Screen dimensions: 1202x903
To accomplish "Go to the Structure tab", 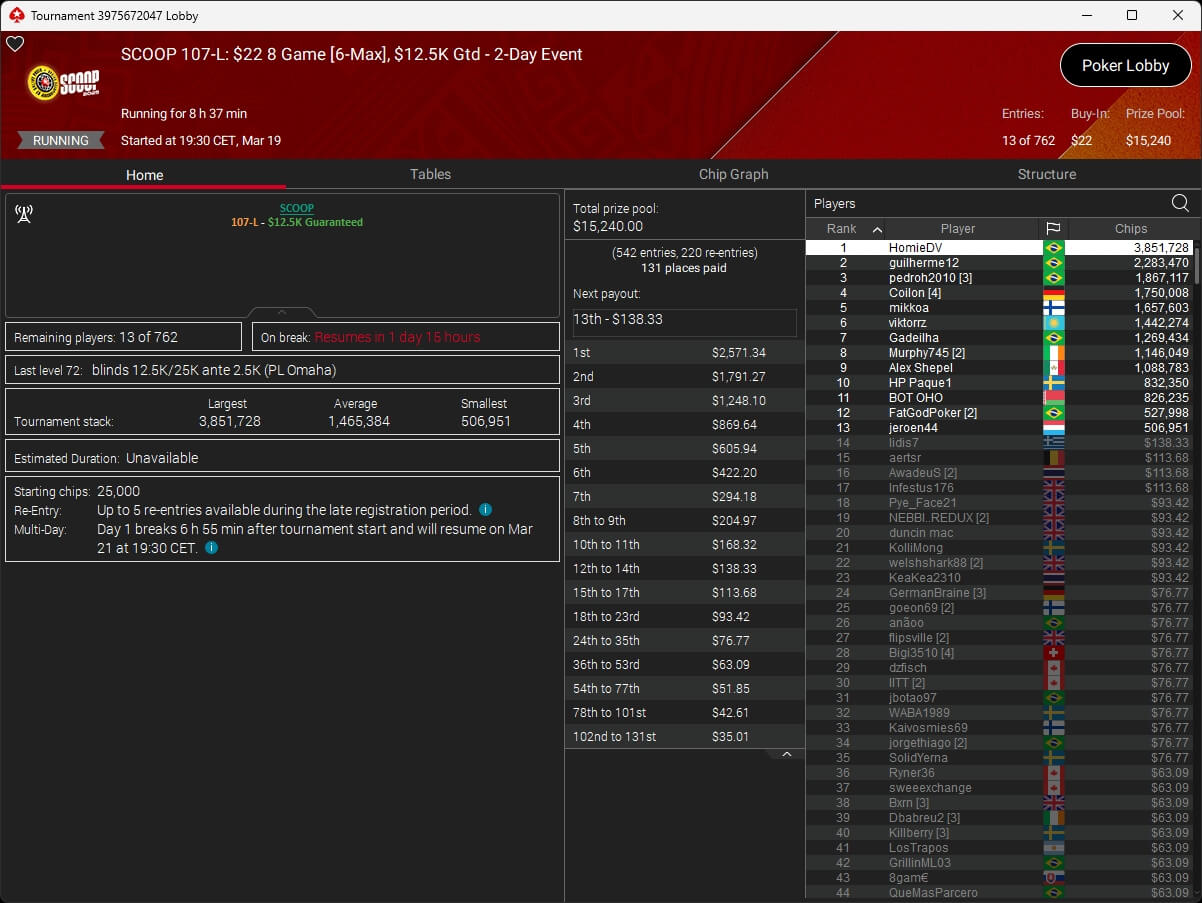I will pyautogui.click(x=1046, y=174).
